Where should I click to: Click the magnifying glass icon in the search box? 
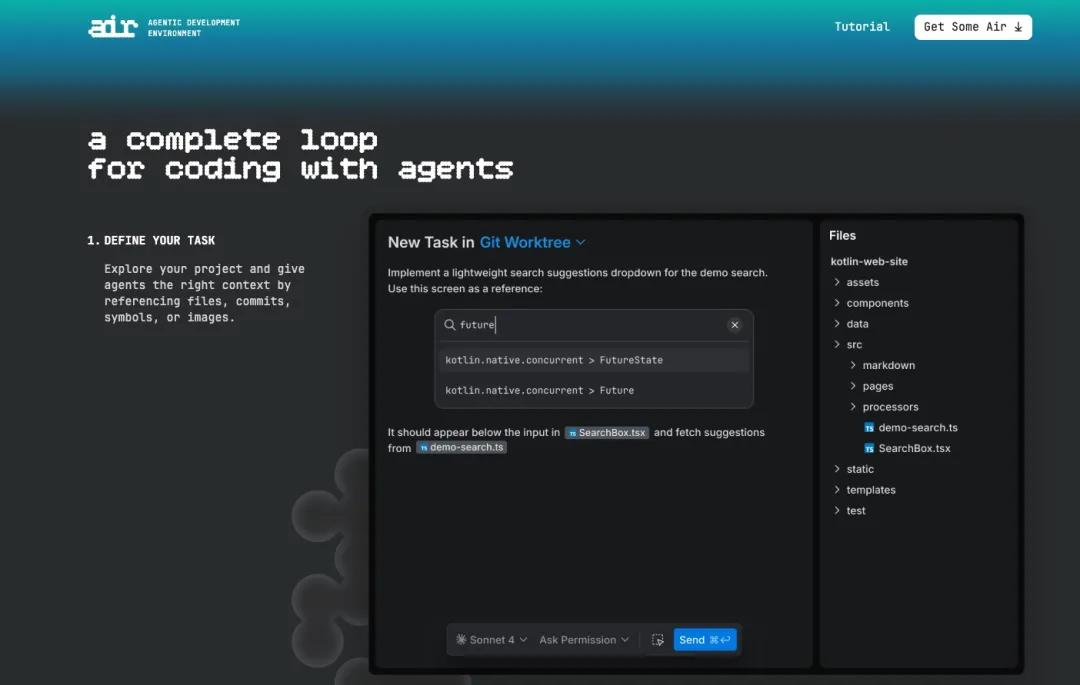(451, 324)
